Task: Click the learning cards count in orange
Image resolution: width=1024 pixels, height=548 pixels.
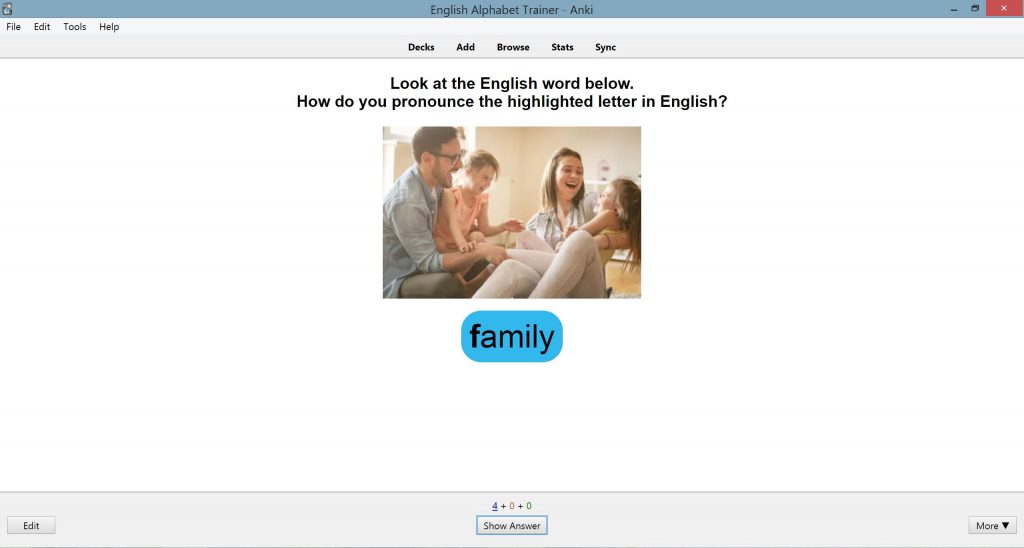Action: pos(512,506)
